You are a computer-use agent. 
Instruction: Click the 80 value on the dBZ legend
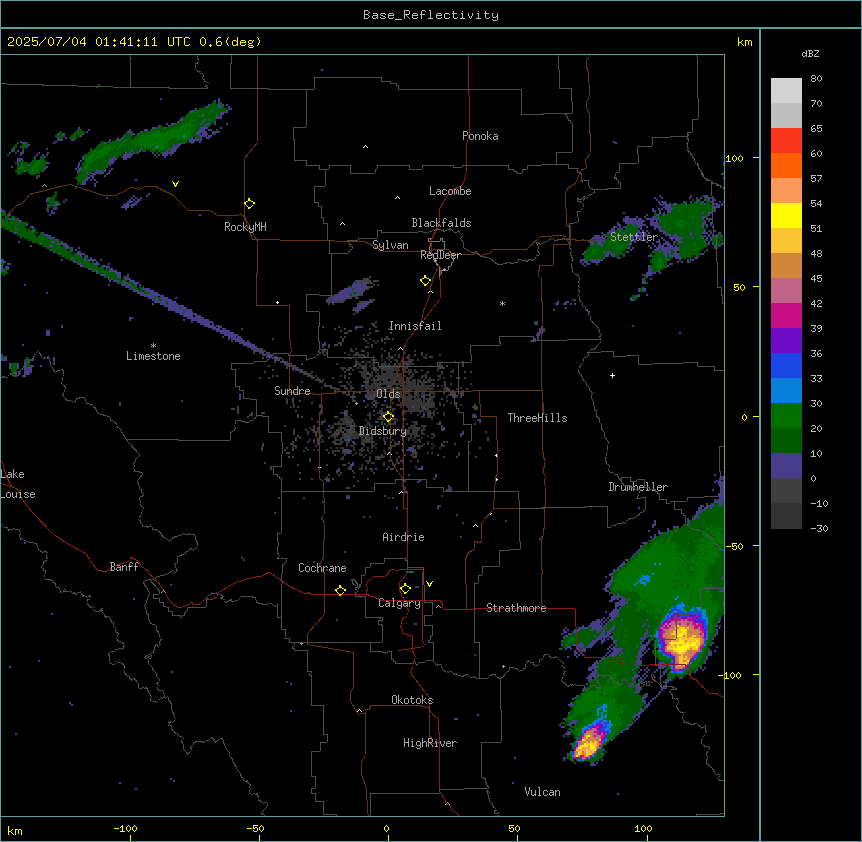(816, 79)
